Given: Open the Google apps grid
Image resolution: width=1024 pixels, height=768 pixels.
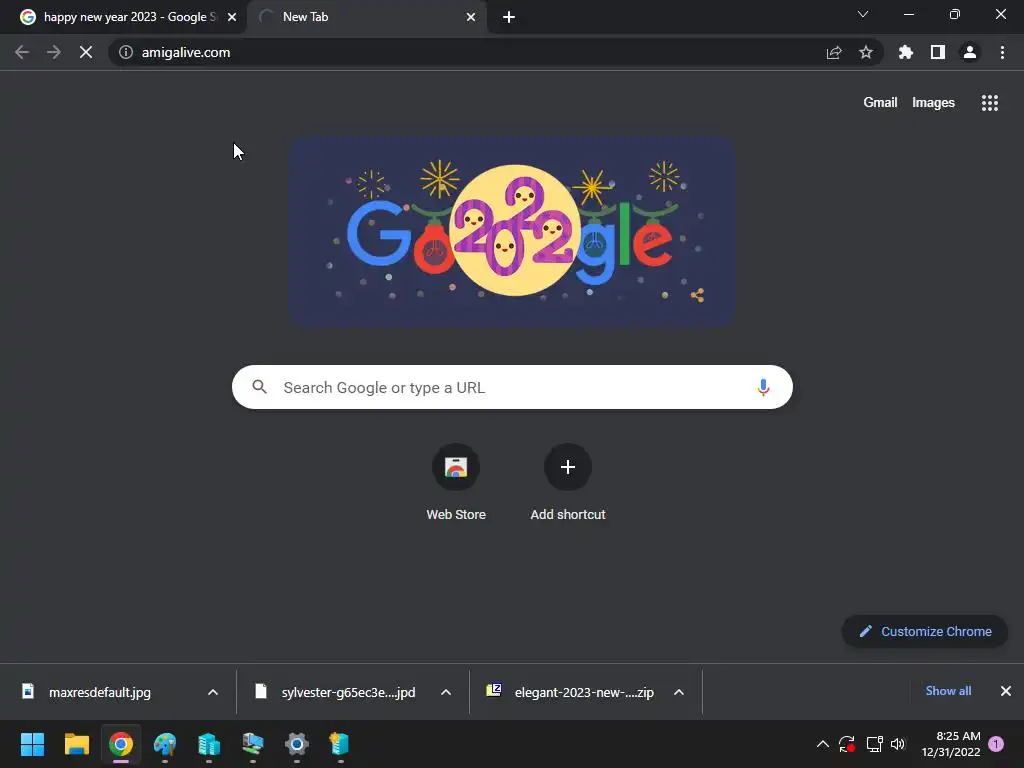Looking at the screenshot, I should point(990,103).
